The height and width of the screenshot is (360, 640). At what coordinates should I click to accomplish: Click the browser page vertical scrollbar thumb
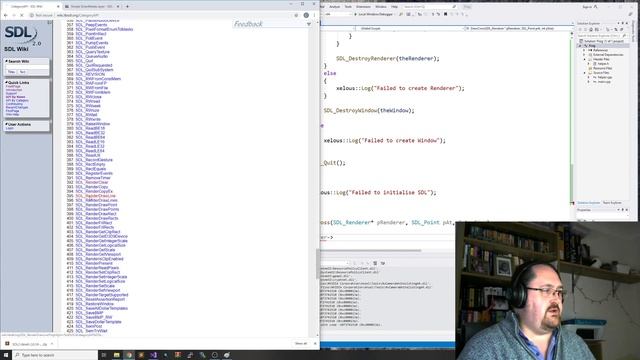click(x=318, y=264)
